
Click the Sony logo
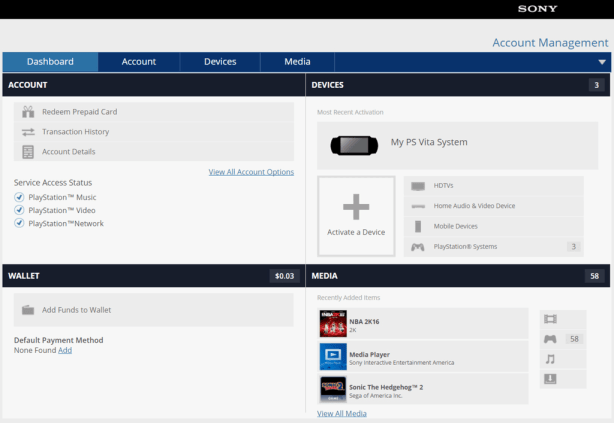537,9
